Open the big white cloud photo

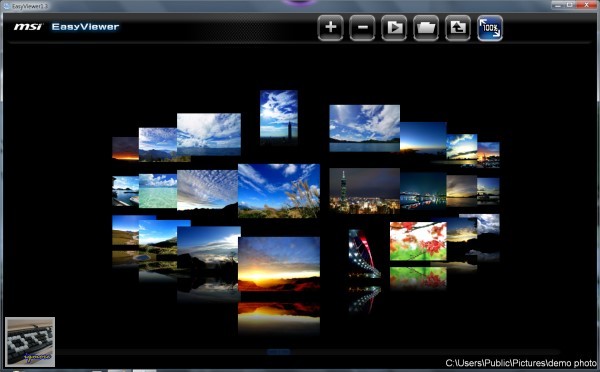pos(209,134)
